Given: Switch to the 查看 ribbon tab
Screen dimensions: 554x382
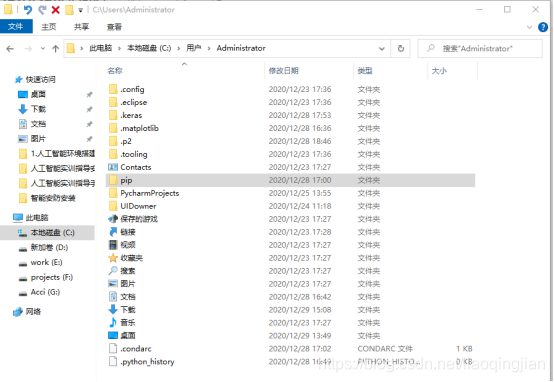Looking at the screenshot, I should (x=114, y=27).
